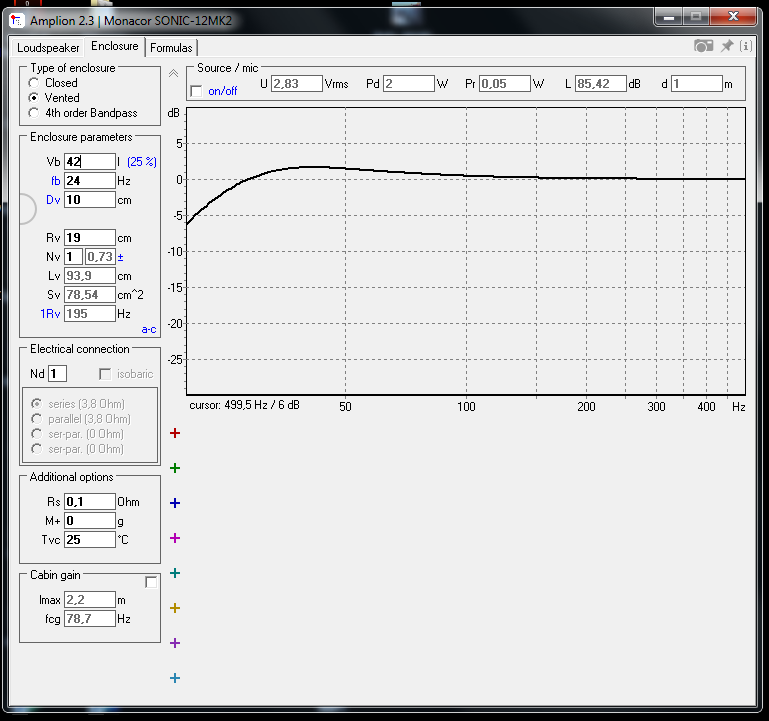769x721 pixels.
Task: Click the camera screenshot icon
Action: coord(703,46)
